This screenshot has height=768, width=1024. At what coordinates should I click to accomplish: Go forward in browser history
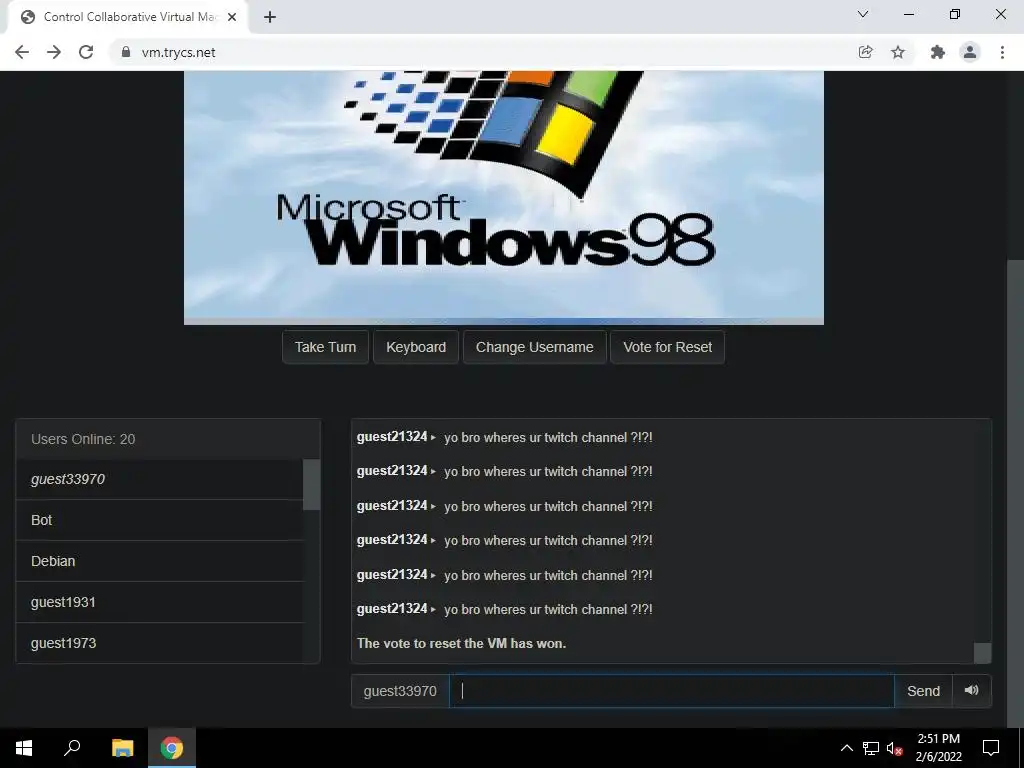54,52
